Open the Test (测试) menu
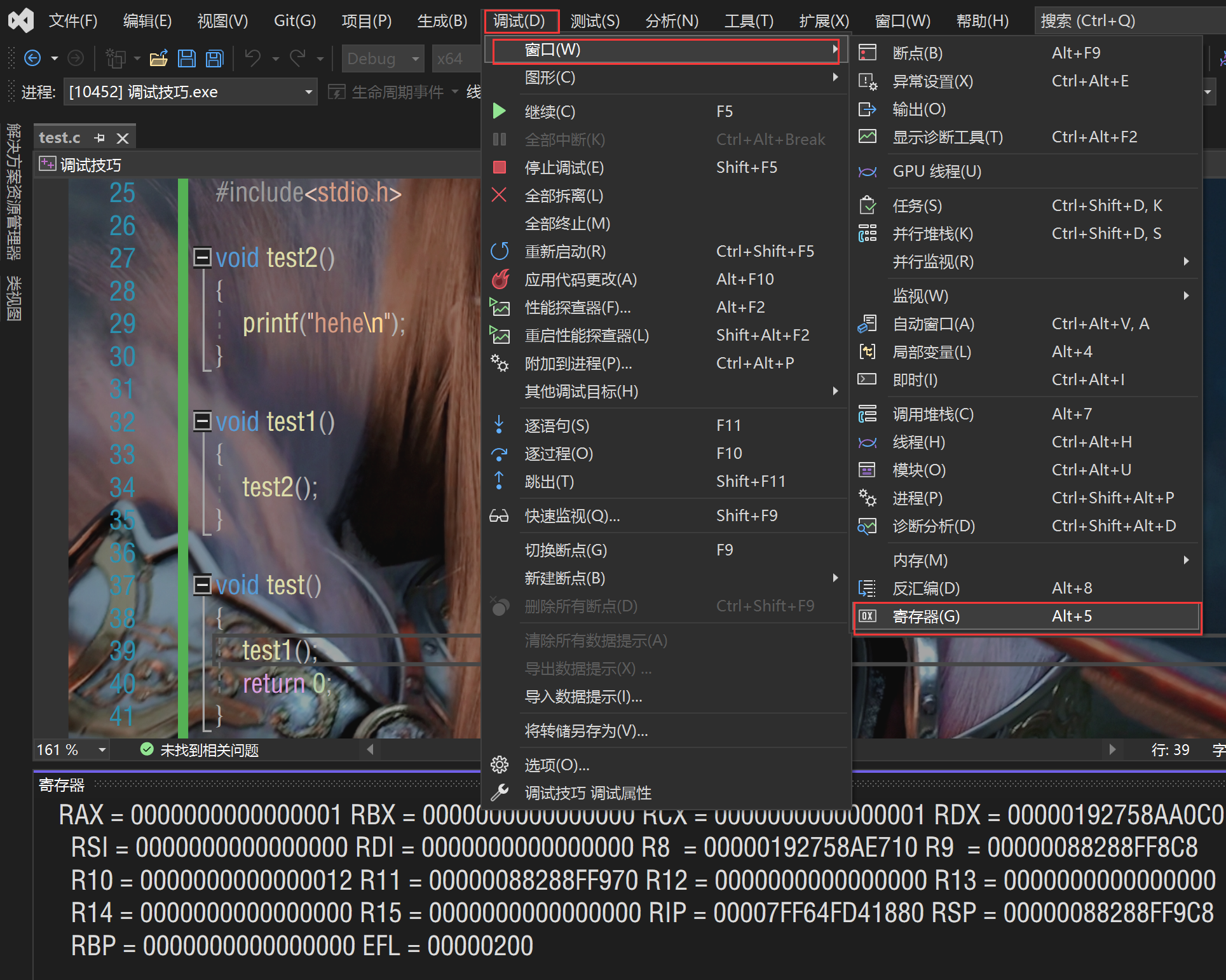Screen dimensions: 1226x980 click(595, 21)
